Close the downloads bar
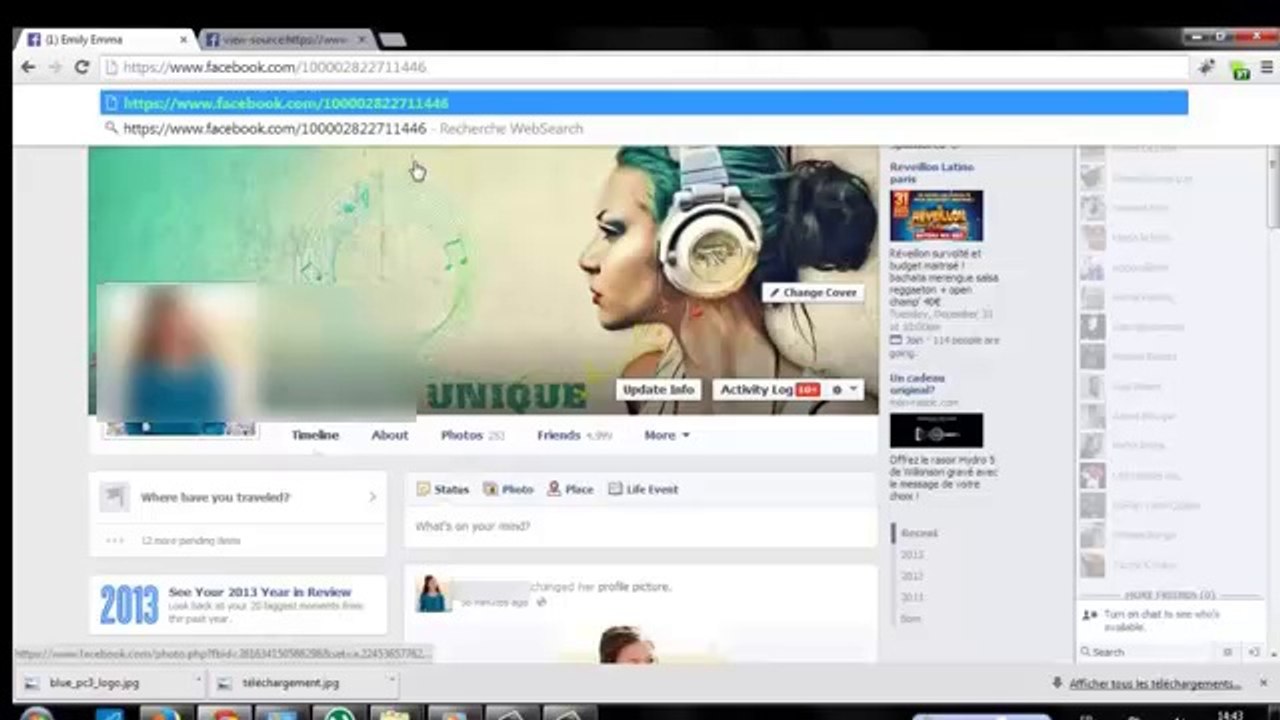The width and height of the screenshot is (1280, 720). (1264, 683)
